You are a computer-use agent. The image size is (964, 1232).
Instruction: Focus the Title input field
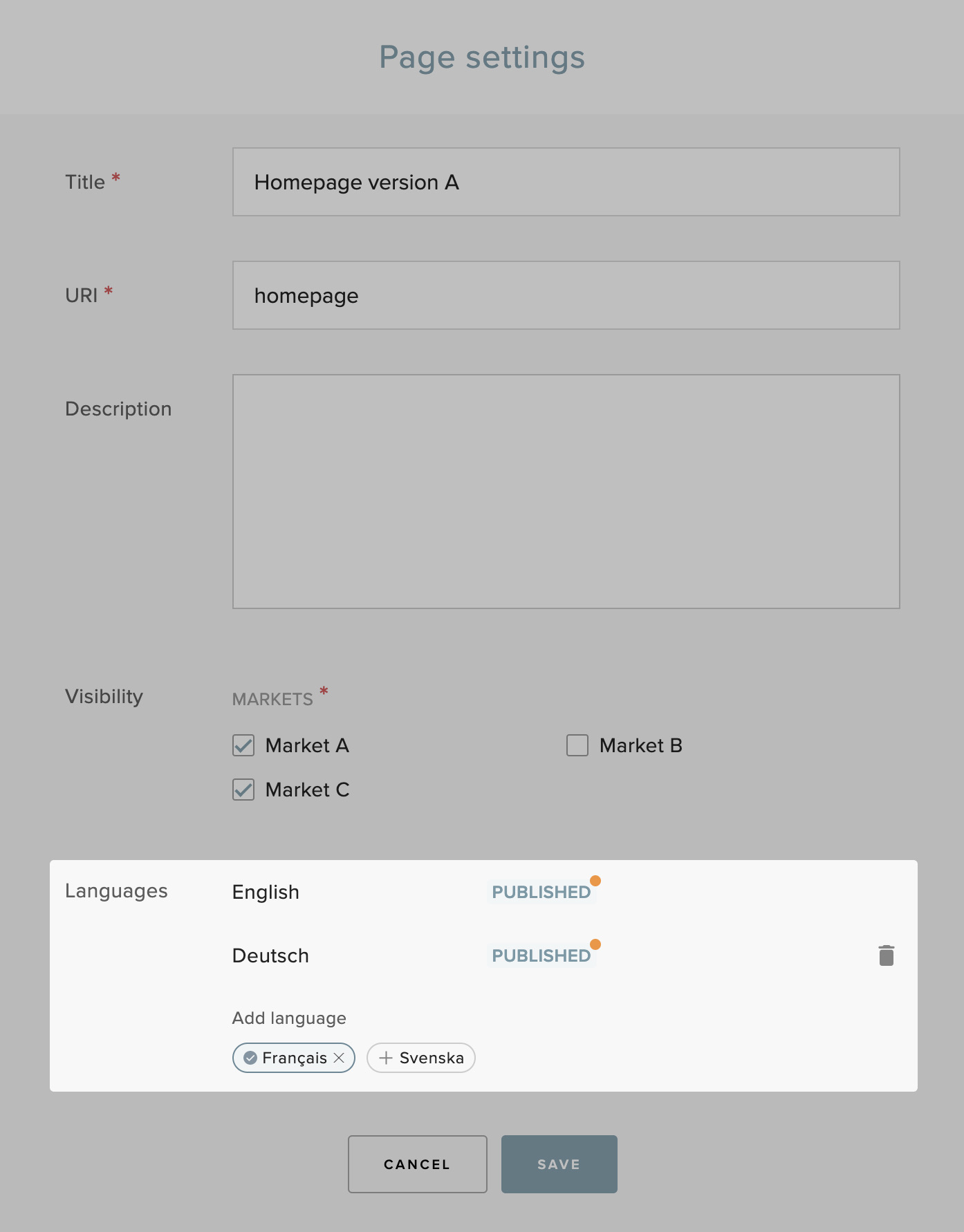click(566, 182)
